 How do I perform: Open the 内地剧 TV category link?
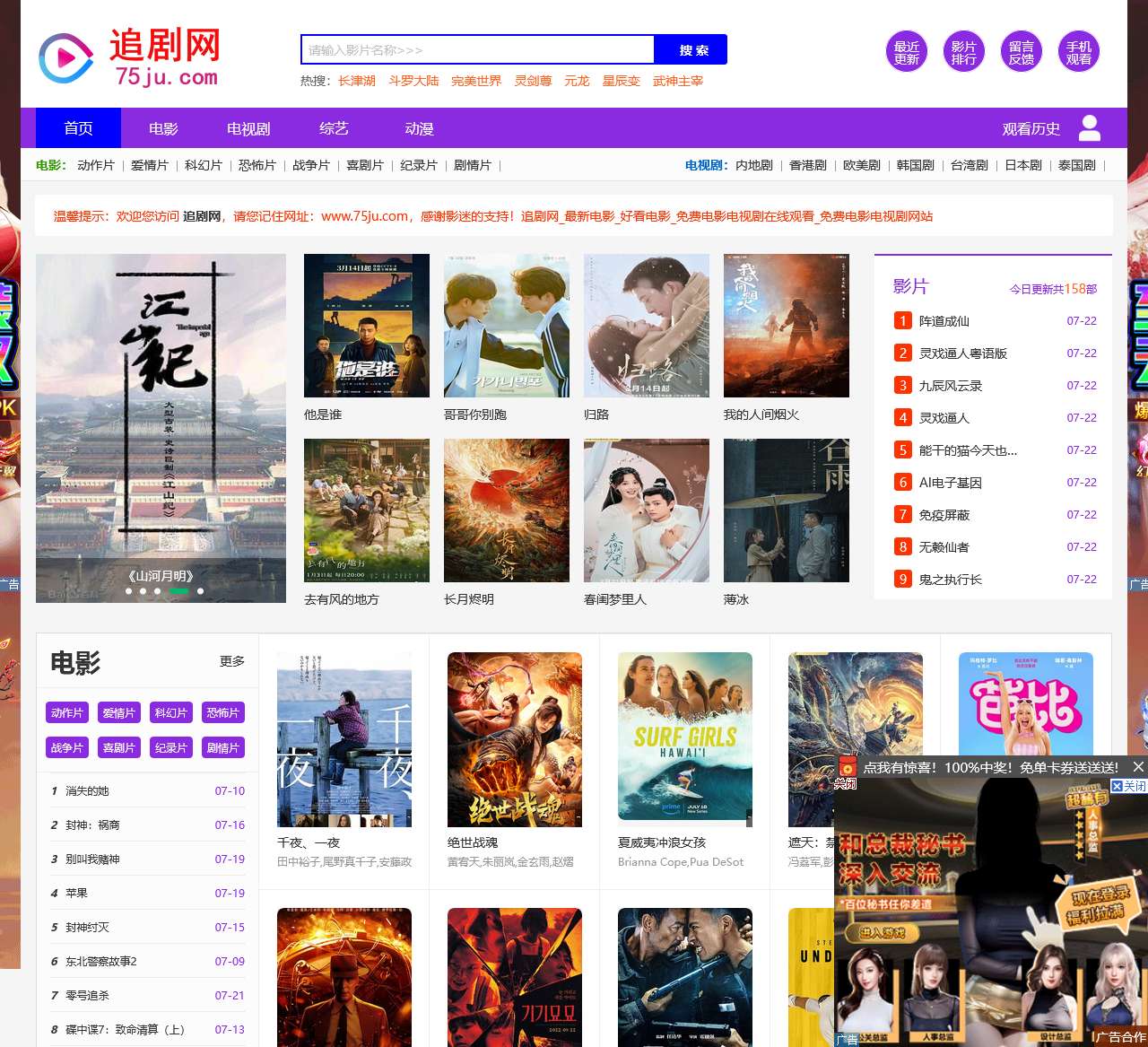tap(754, 165)
